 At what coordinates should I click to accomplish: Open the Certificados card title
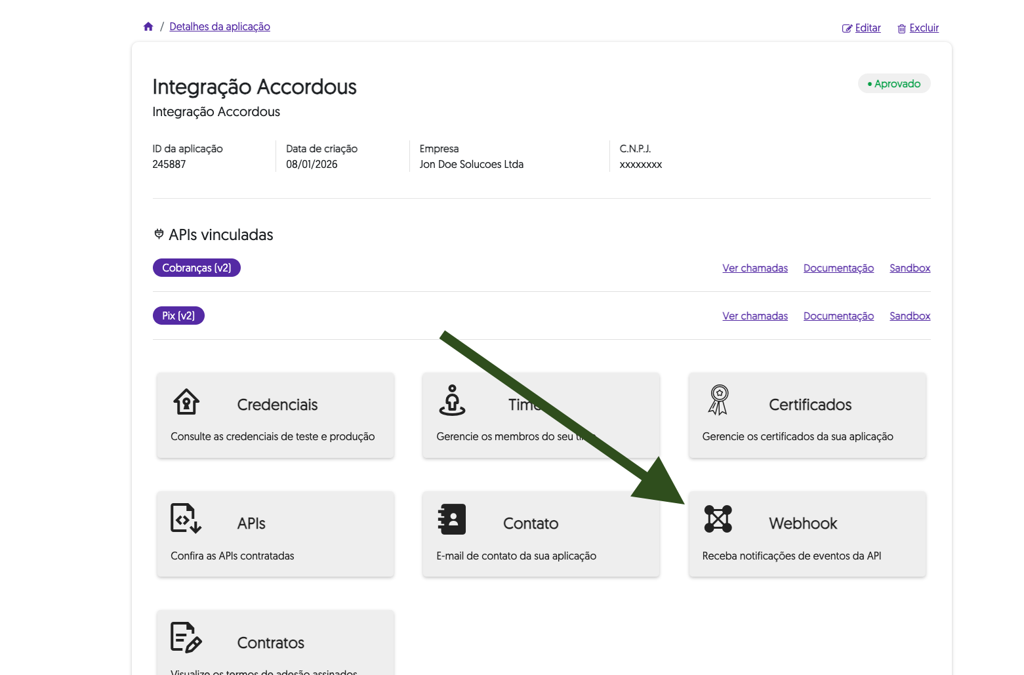(x=810, y=405)
